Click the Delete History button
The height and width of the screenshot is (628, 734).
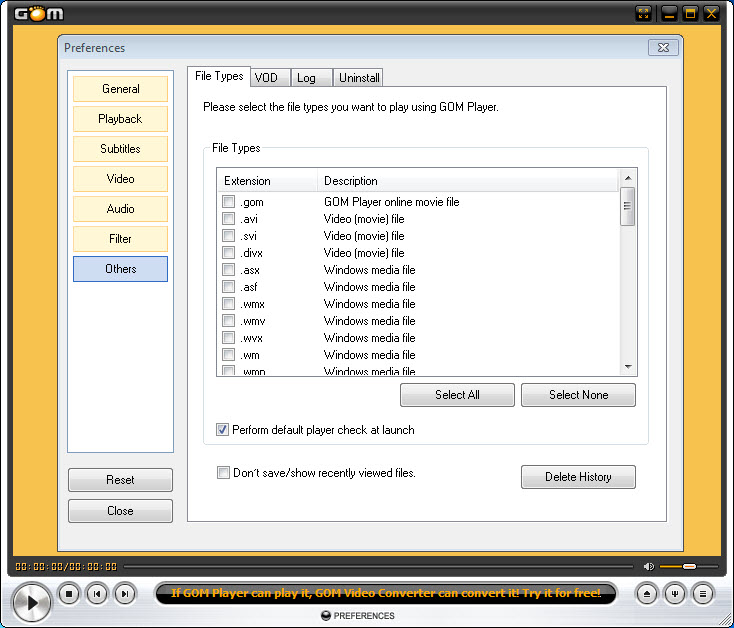click(578, 477)
